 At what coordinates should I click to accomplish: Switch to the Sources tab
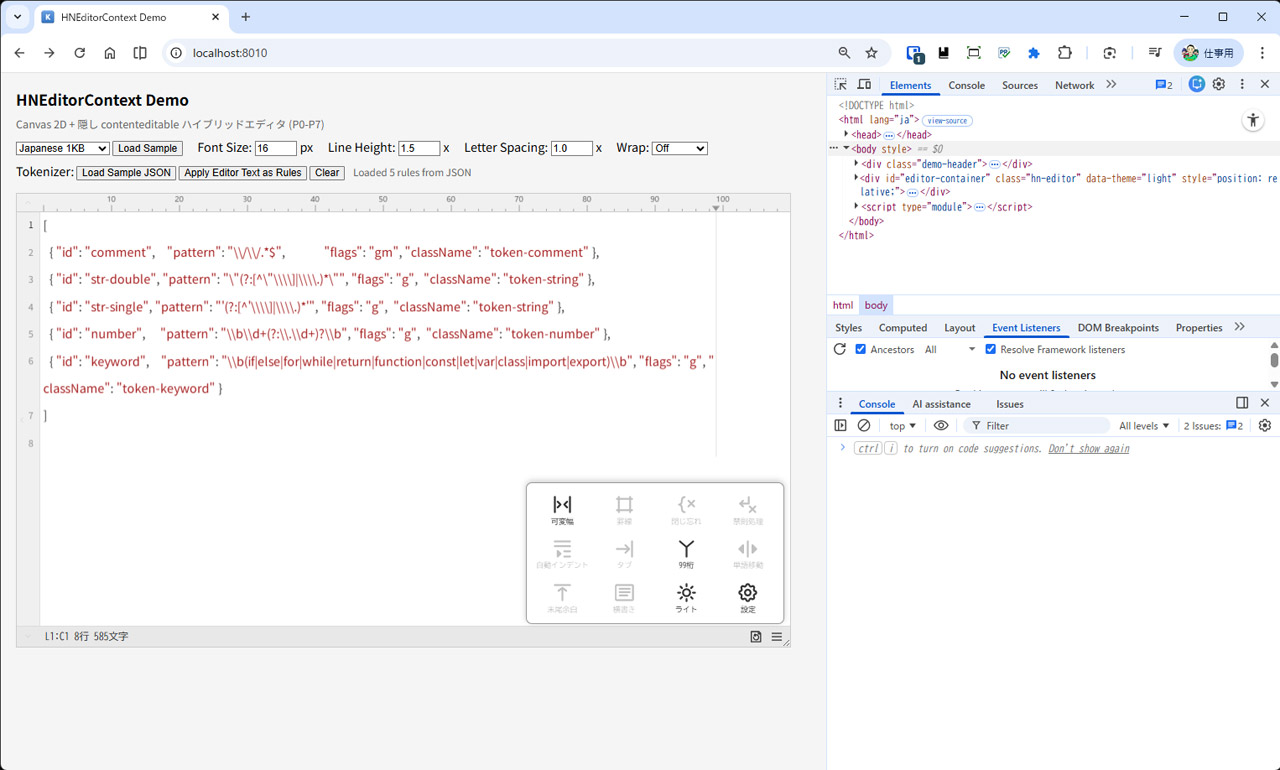point(1020,85)
